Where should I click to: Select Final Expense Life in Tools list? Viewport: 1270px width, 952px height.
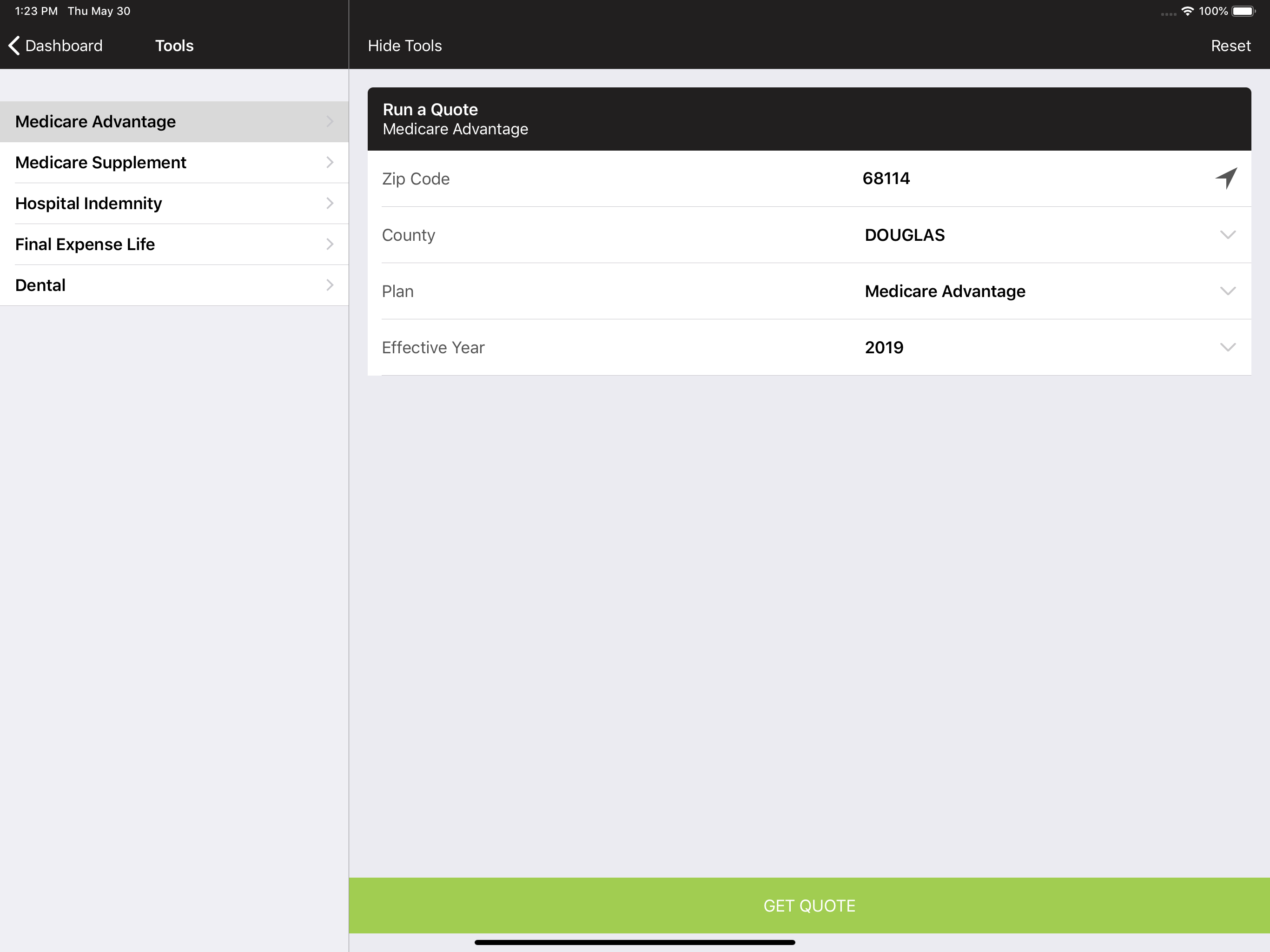(174, 244)
